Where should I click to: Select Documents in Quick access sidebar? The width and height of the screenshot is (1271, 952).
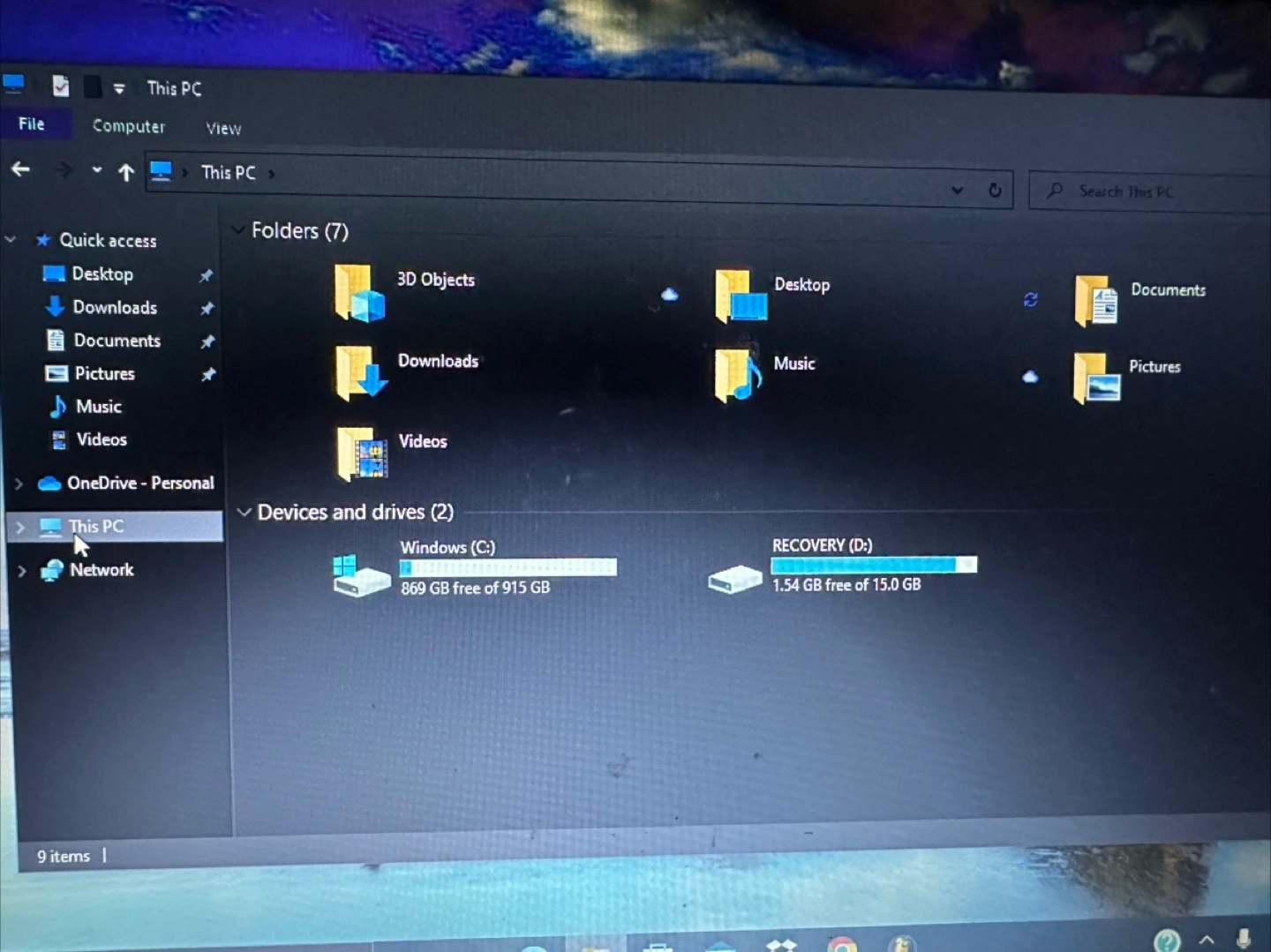coord(117,341)
